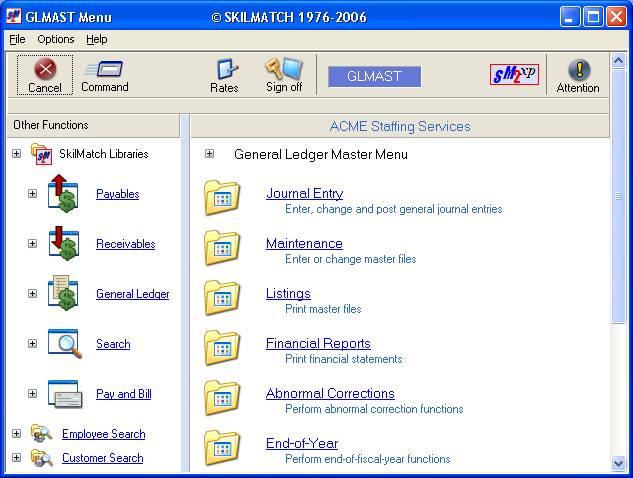Click 'Print financial statements' description
Image resolution: width=633 pixels, height=478 pixels.
point(344,359)
